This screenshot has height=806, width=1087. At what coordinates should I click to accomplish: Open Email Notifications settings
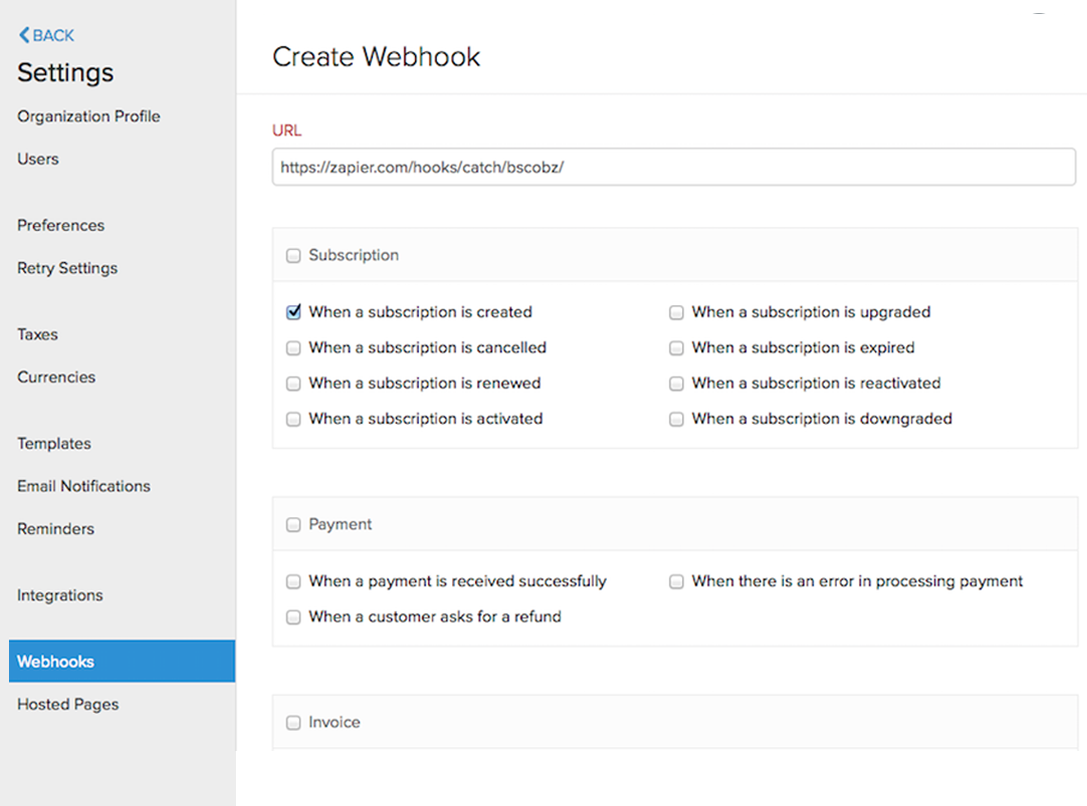(x=83, y=486)
